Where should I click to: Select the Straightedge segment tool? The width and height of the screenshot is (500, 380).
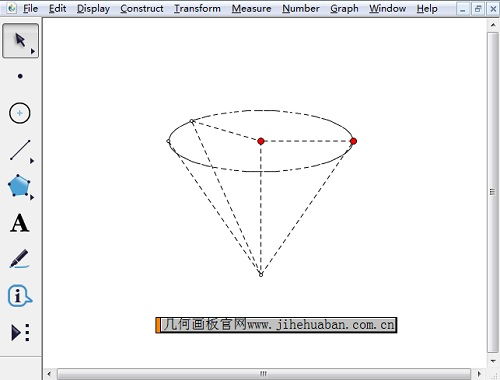click(20, 150)
